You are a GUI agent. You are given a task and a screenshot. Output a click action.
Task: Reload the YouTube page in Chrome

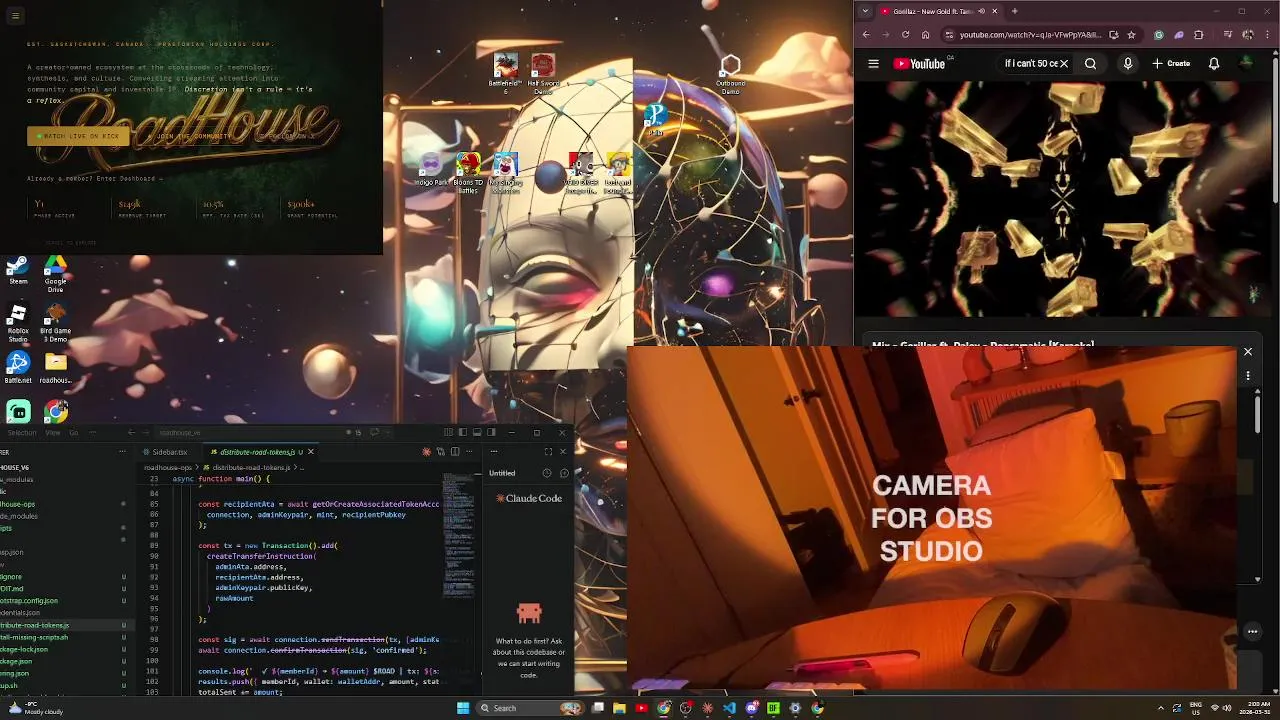point(906,35)
